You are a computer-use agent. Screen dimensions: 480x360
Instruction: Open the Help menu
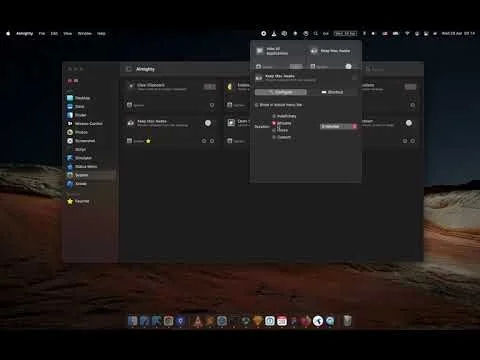101,33
